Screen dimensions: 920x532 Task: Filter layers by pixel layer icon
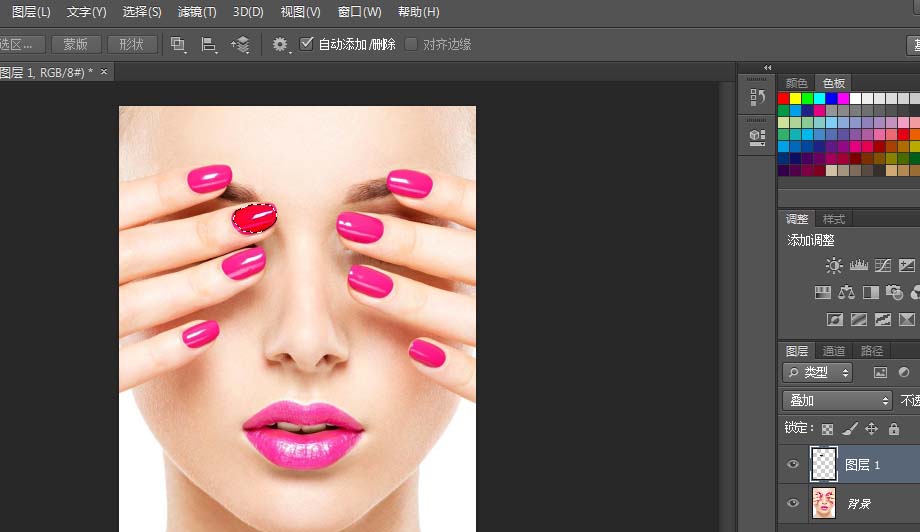click(880, 372)
